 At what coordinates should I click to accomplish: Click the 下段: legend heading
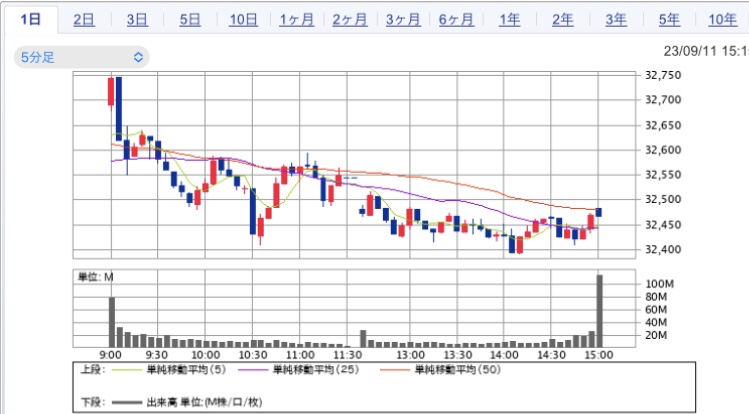pyautogui.click(x=93, y=403)
